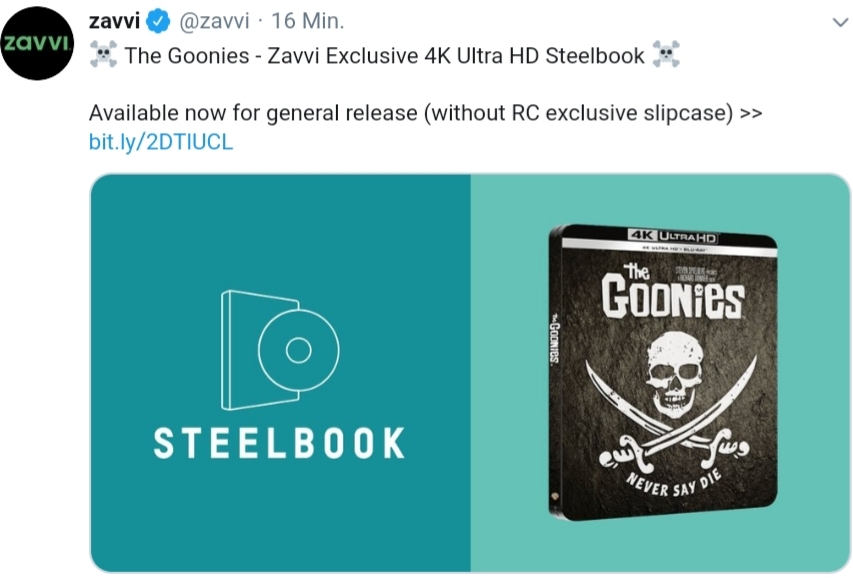
Task: Click the zavvi display name
Action: [114, 21]
